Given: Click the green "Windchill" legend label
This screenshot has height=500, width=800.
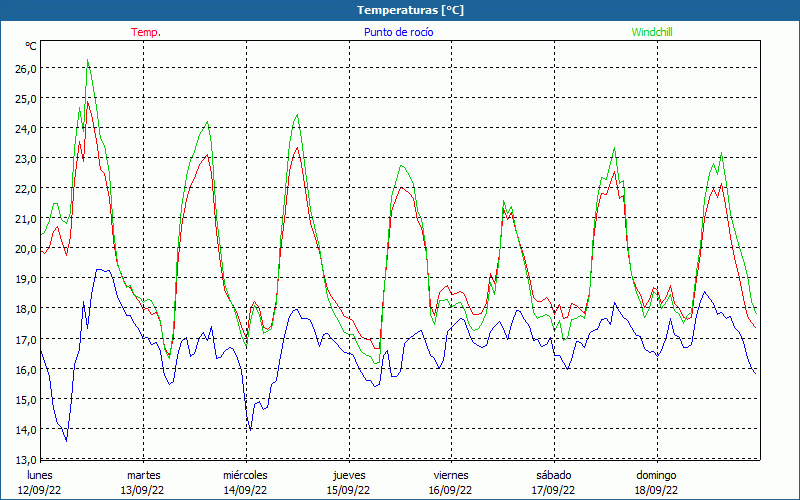Looking at the screenshot, I should 652,32.
